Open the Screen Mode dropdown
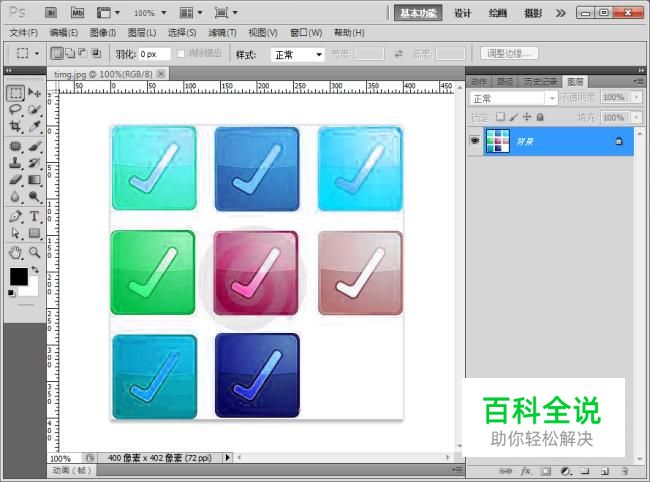This screenshot has width=650, height=482. coord(226,13)
